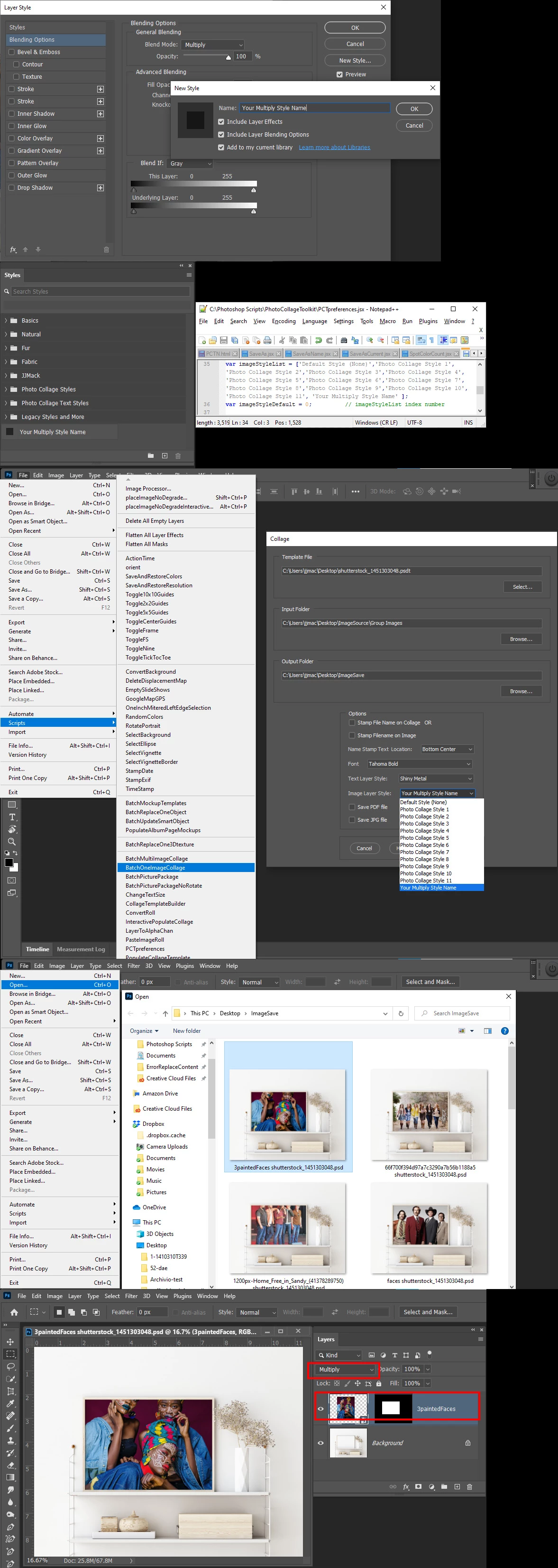Check Stamp File Name on Collage
The height and width of the screenshot is (1568, 558).
[x=352, y=723]
